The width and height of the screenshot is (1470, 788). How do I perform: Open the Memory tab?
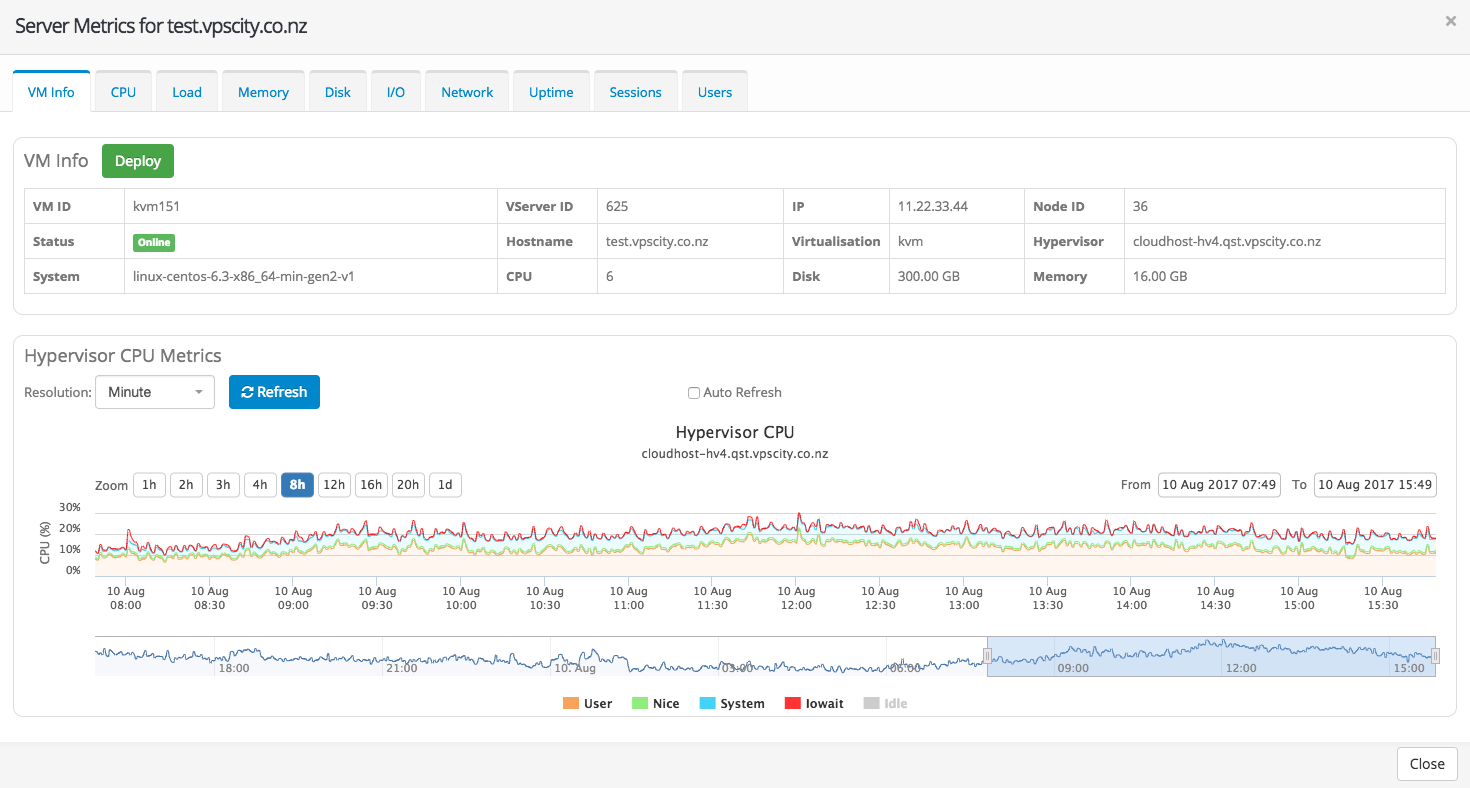[263, 92]
